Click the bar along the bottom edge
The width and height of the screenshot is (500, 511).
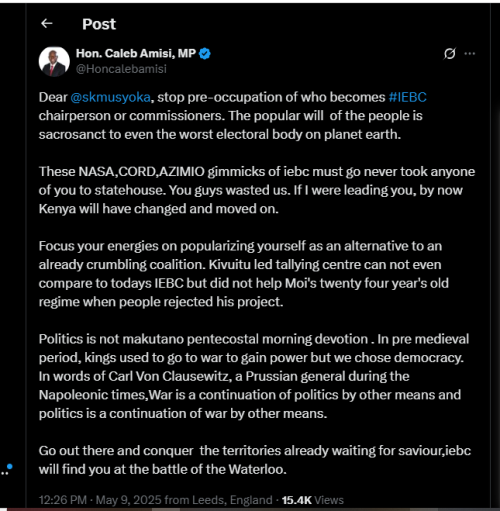pyautogui.click(x=250, y=509)
